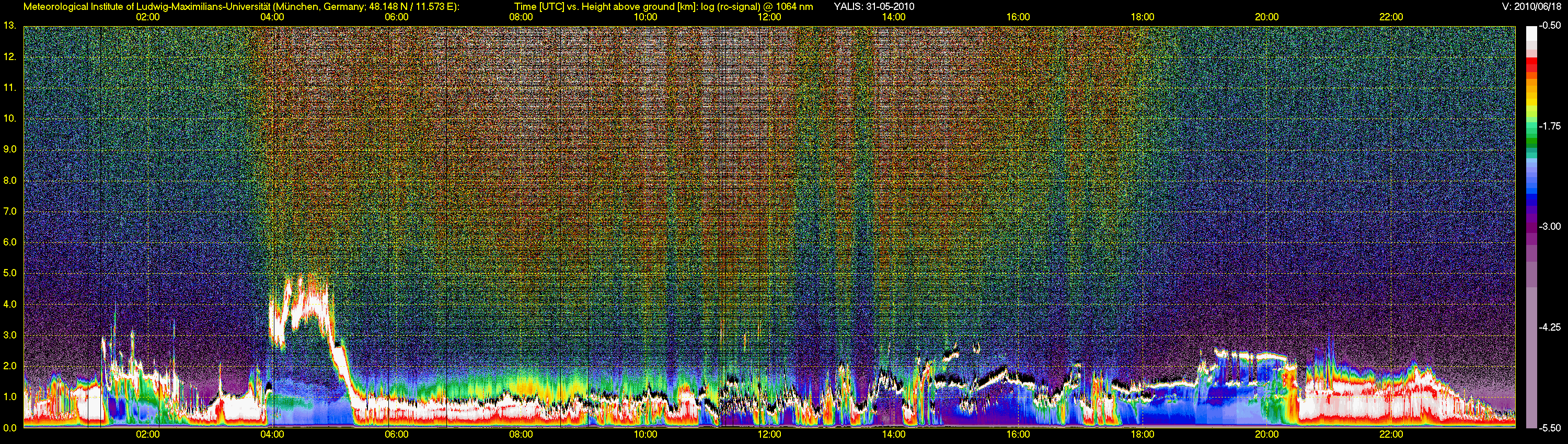The height and width of the screenshot is (444, 1568).
Task: Click the '08:00' label on the bottom time axis
Action: point(521,434)
